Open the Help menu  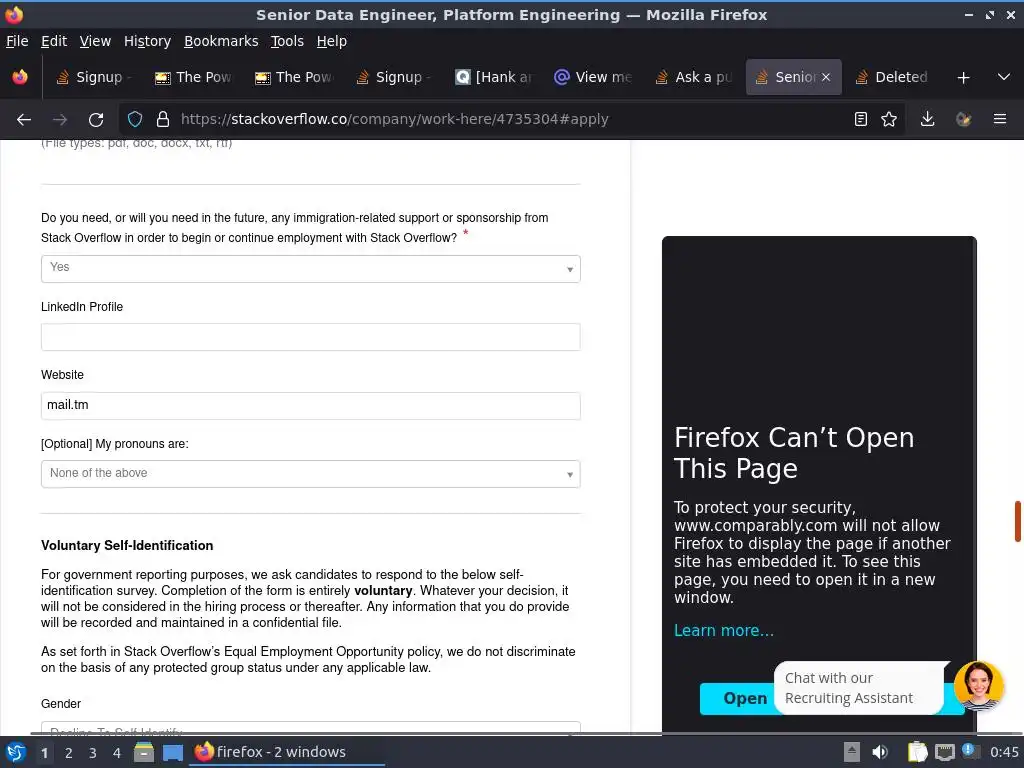pos(332,41)
